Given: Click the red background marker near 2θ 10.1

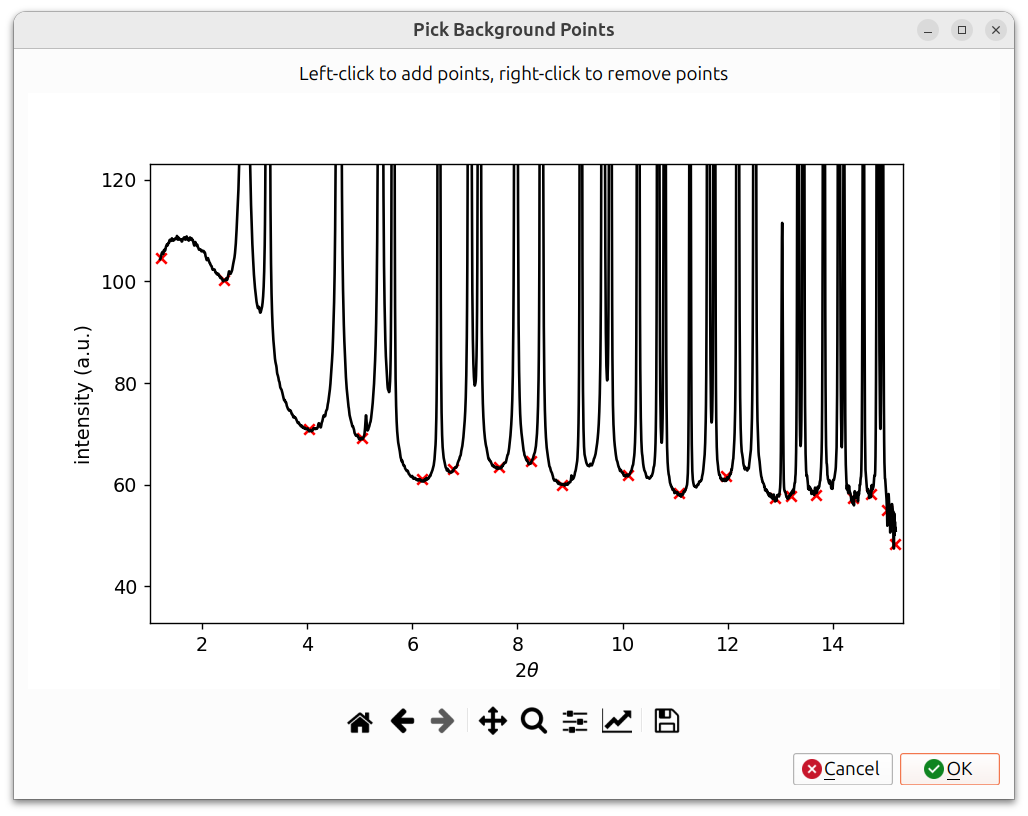Looking at the screenshot, I should [628, 476].
